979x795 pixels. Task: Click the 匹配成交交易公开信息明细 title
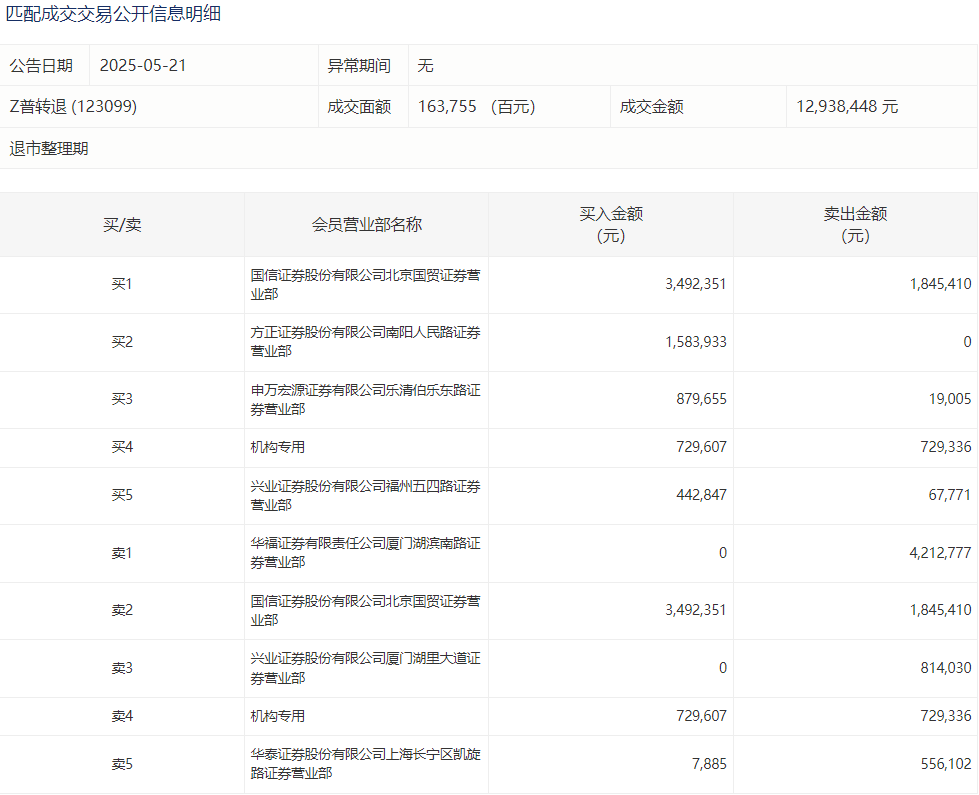[x=114, y=14]
